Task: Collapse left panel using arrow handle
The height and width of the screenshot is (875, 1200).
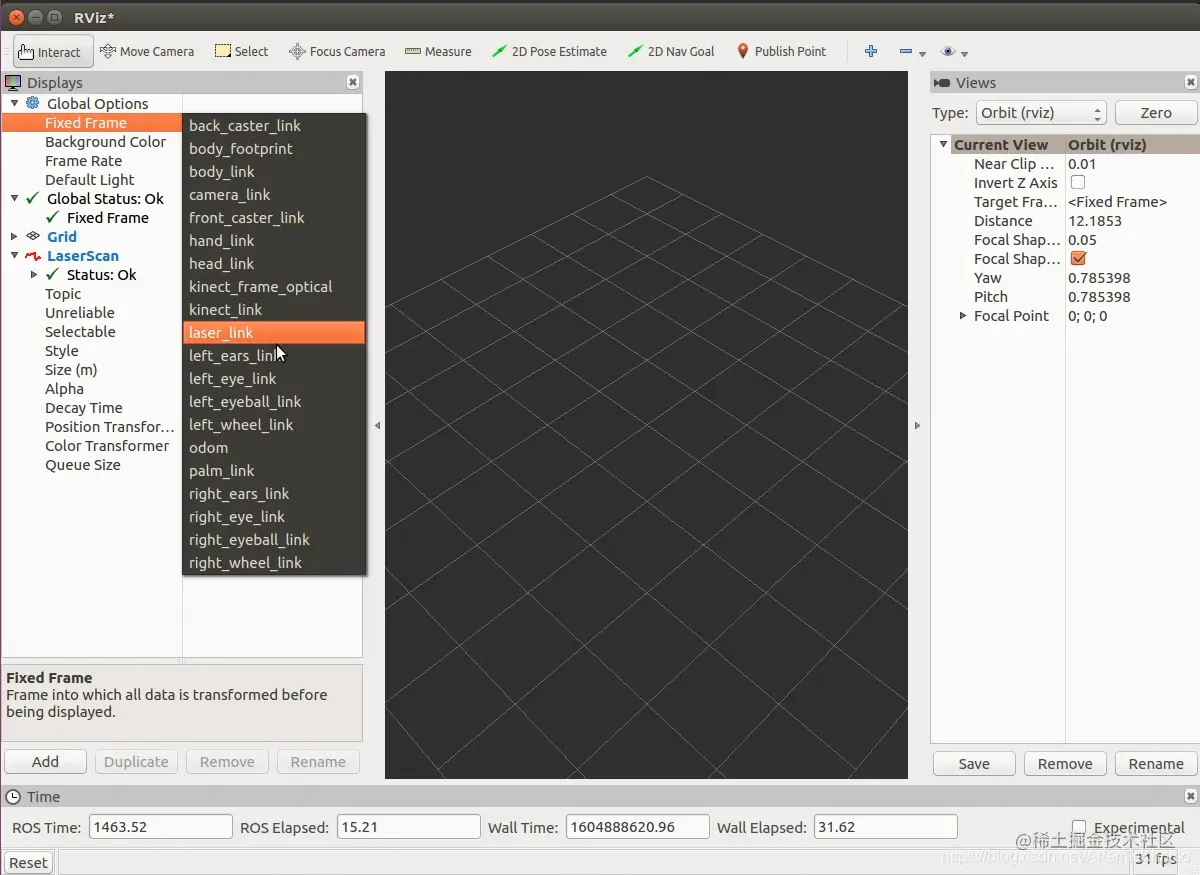Action: [377, 426]
